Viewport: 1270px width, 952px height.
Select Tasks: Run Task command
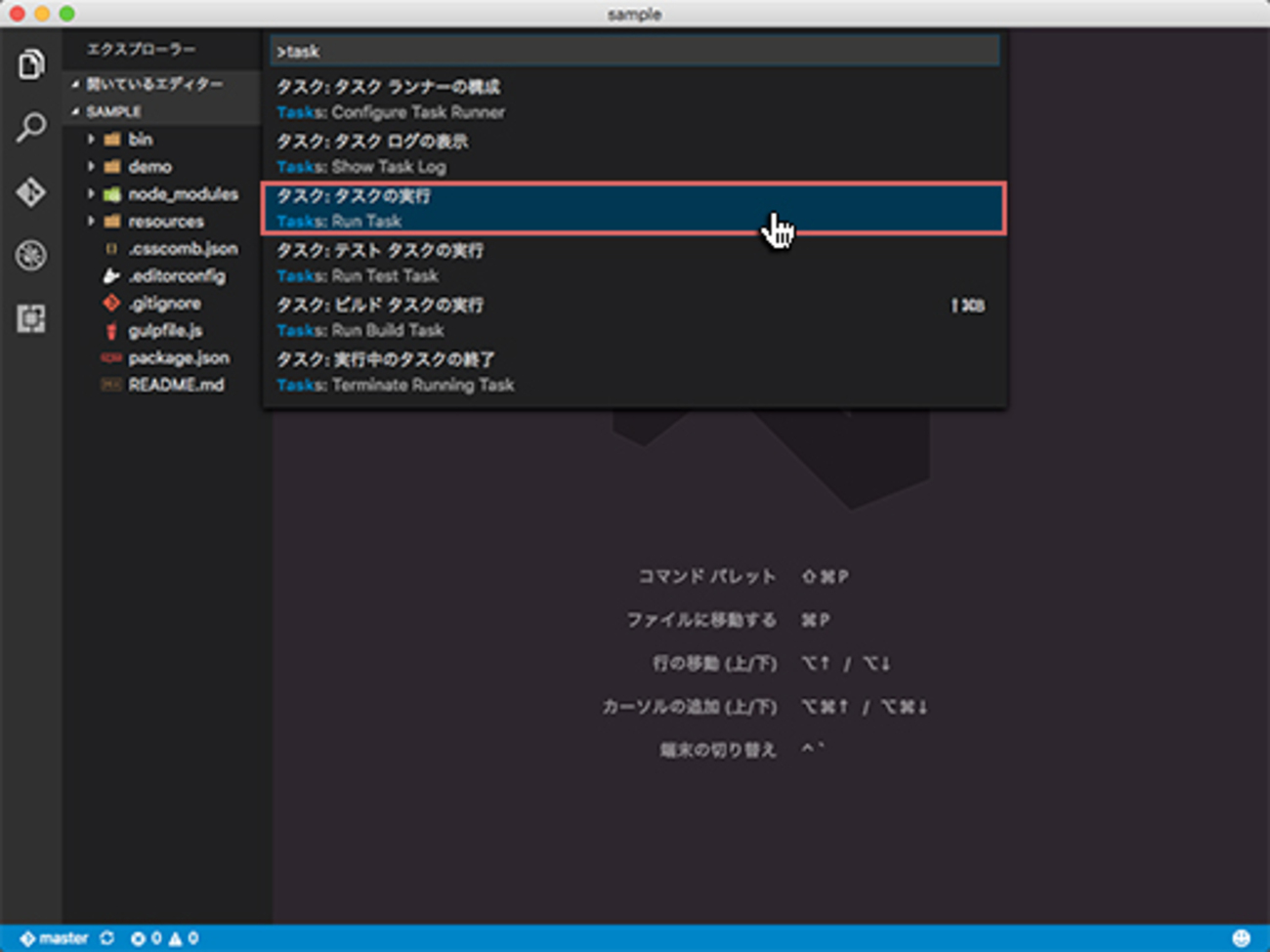(632, 208)
